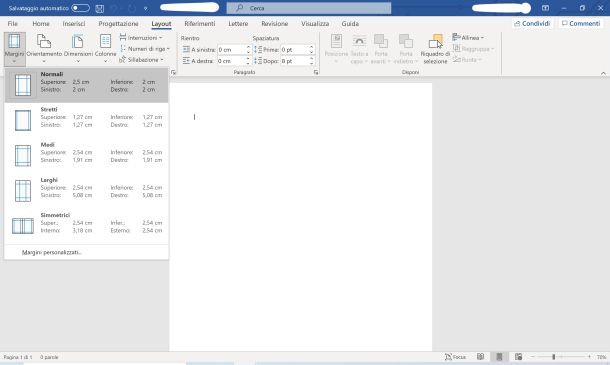The image size is (610, 365).
Task: Click the Cerca search field
Action: coord(309,8)
